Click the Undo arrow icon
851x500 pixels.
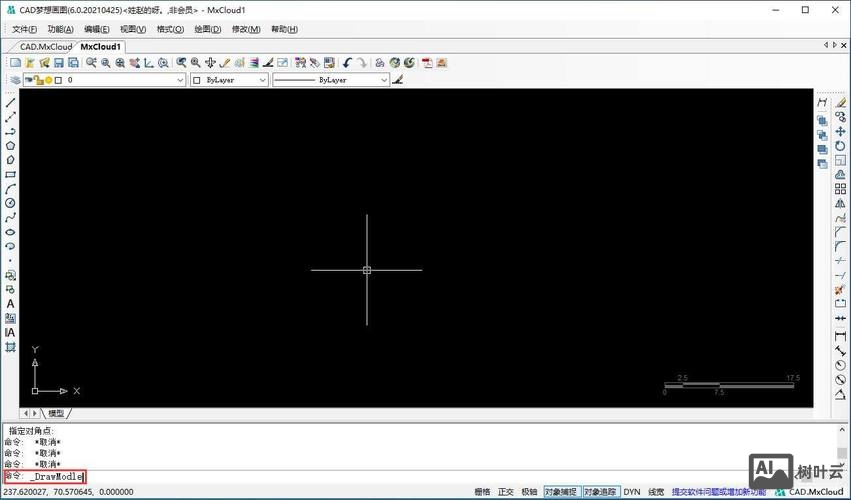pyautogui.click(x=347, y=63)
